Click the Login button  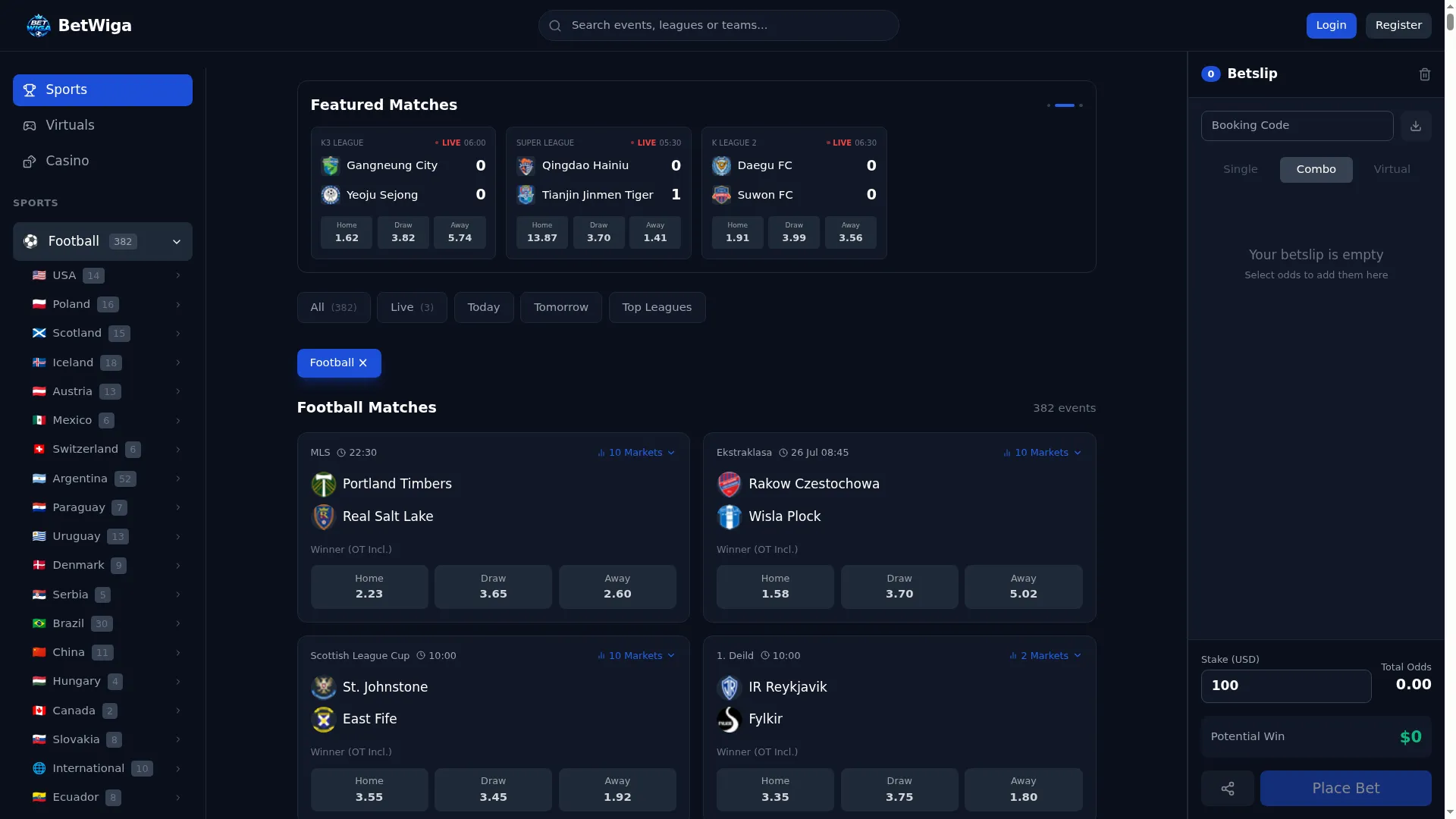click(1331, 26)
